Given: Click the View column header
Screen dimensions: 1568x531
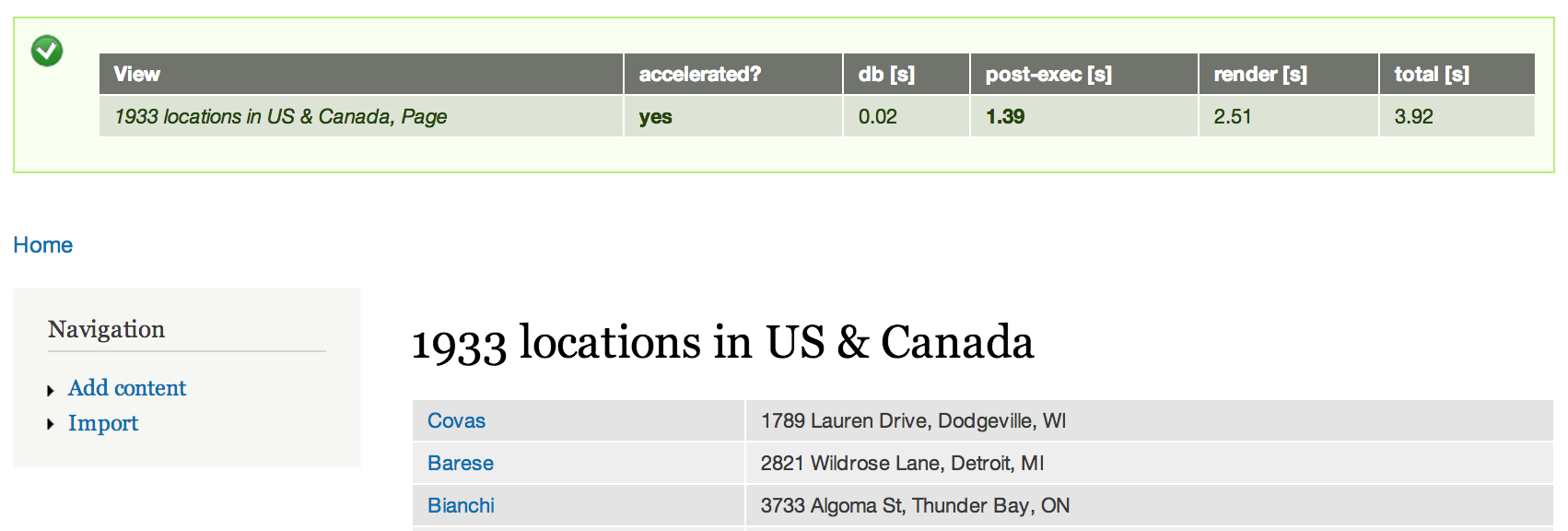Looking at the screenshot, I should 361,74.
